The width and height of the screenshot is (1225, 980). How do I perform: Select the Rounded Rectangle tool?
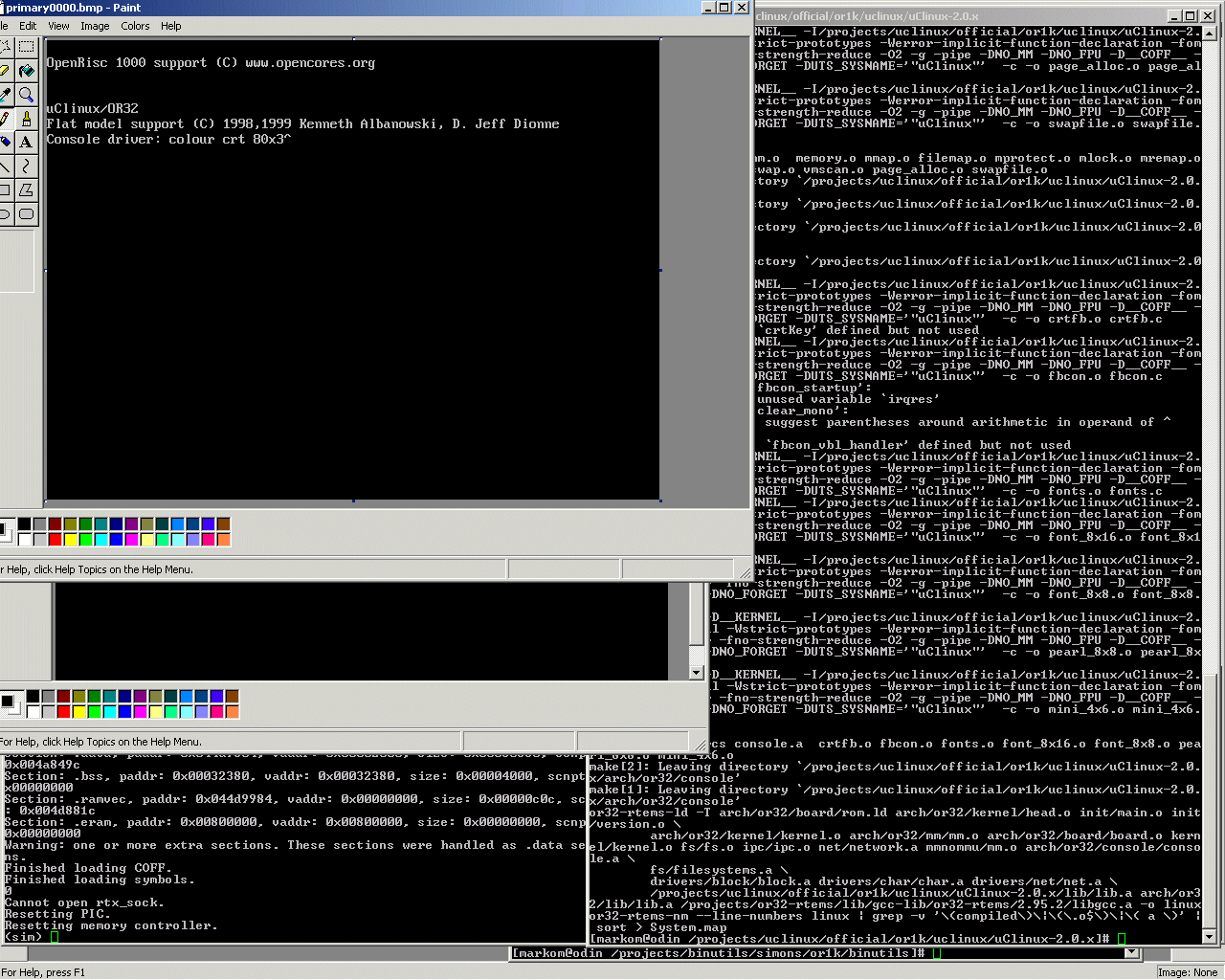click(26, 214)
